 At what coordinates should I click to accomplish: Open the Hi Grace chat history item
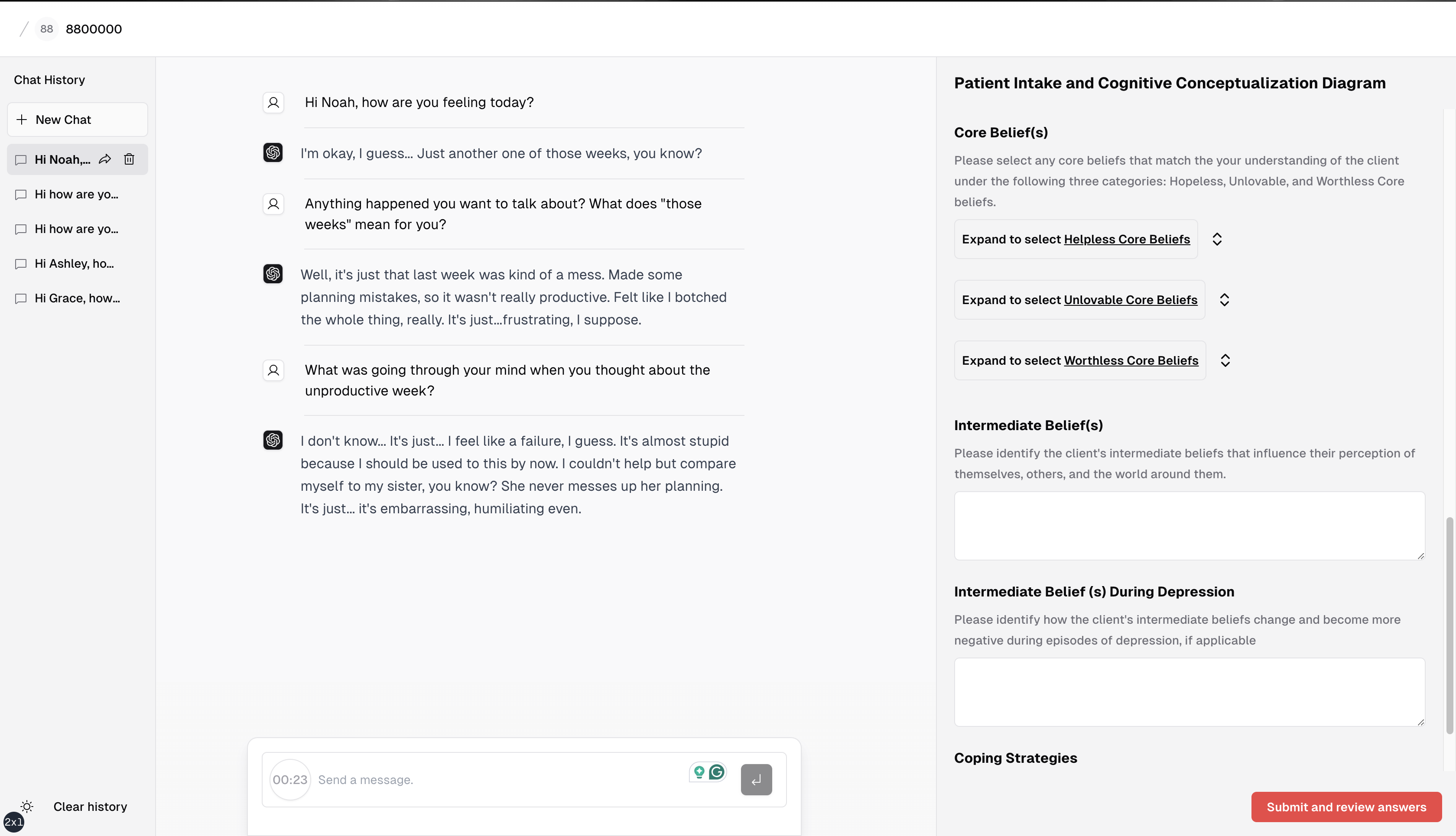tap(77, 298)
